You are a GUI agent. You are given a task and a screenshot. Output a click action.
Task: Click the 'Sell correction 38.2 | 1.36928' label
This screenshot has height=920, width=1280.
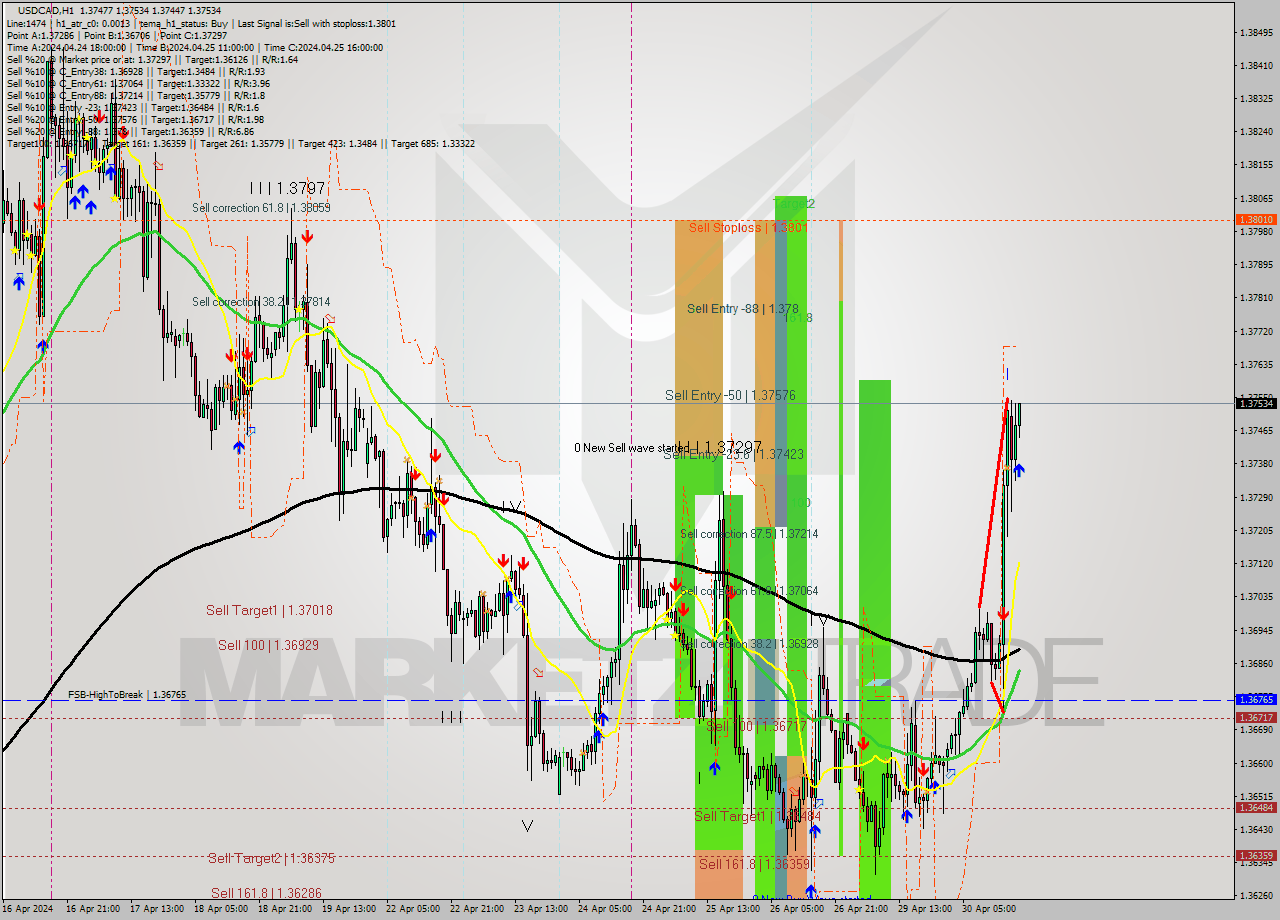pyautogui.click(x=749, y=644)
